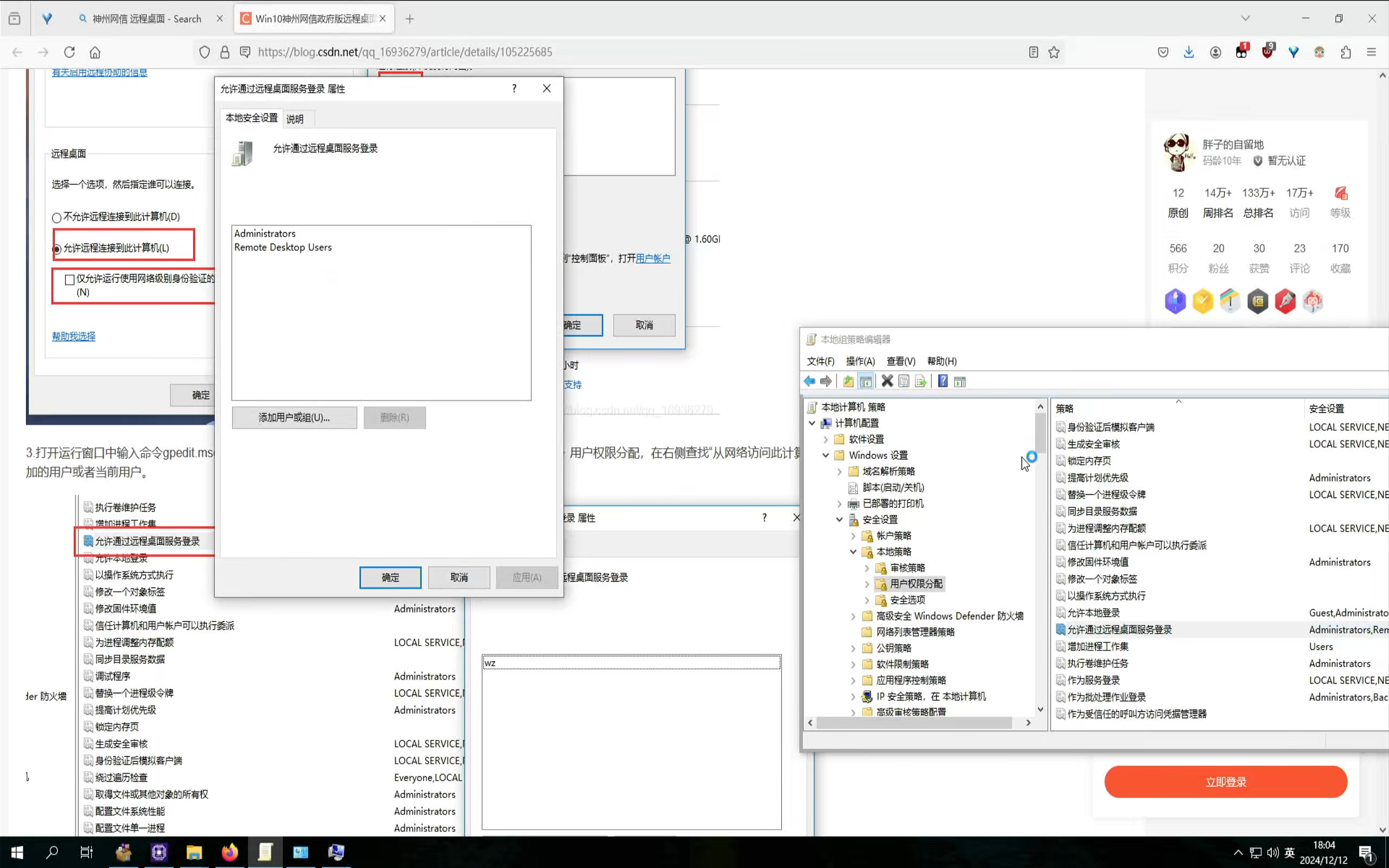Select 不允许远程连接到此计算机 radio button
Viewport: 1389px width, 868px height.
56,218
